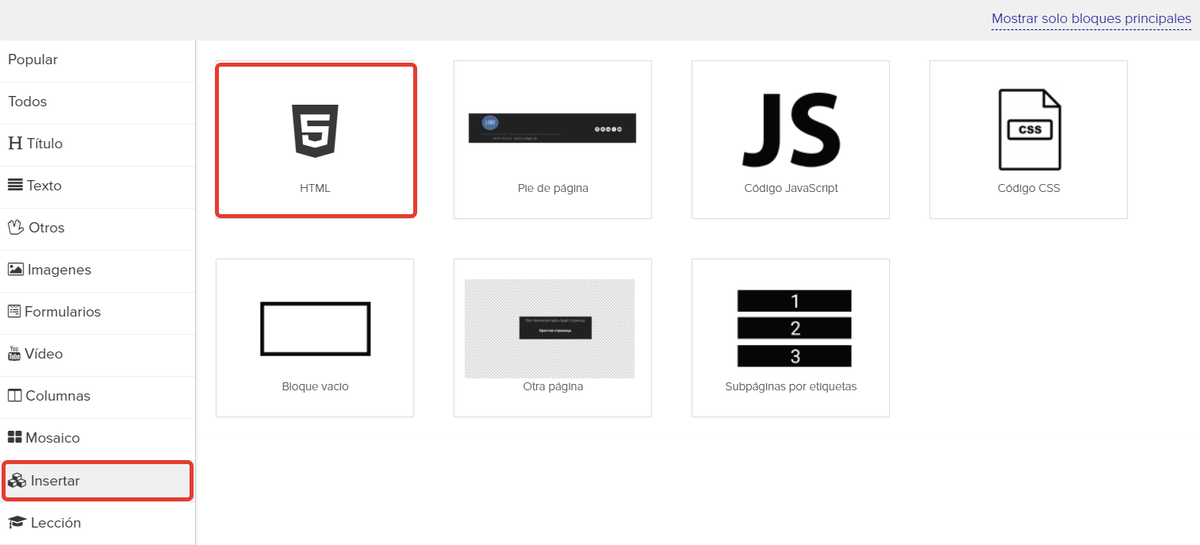Choose the Pie de página block

point(553,140)
